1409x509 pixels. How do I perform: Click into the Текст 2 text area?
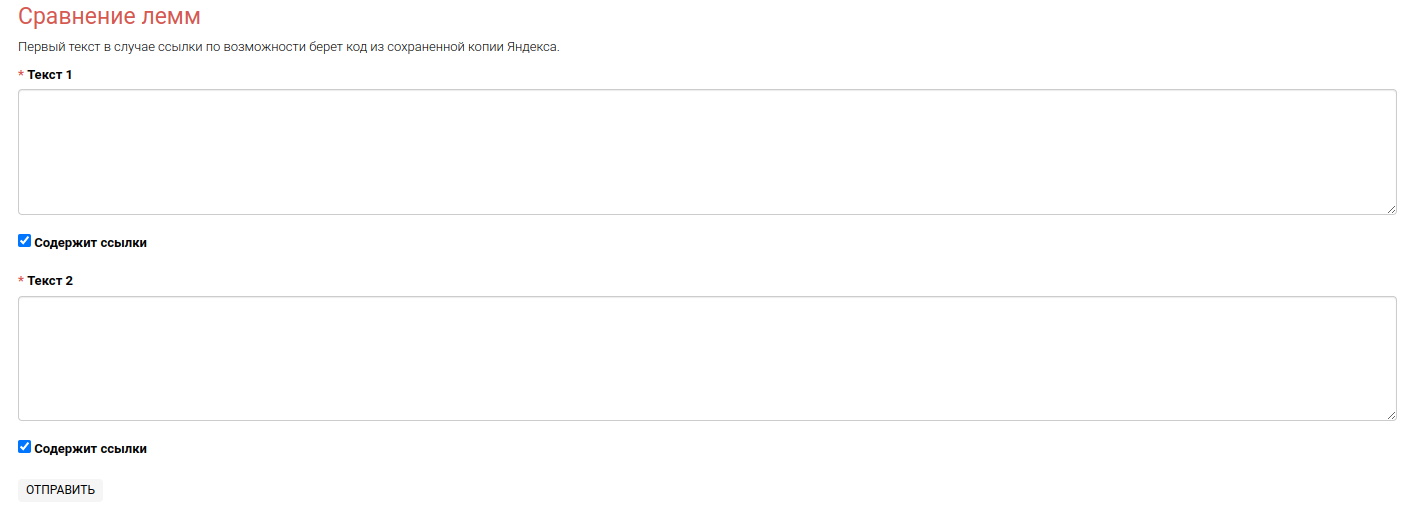point(707,358)
